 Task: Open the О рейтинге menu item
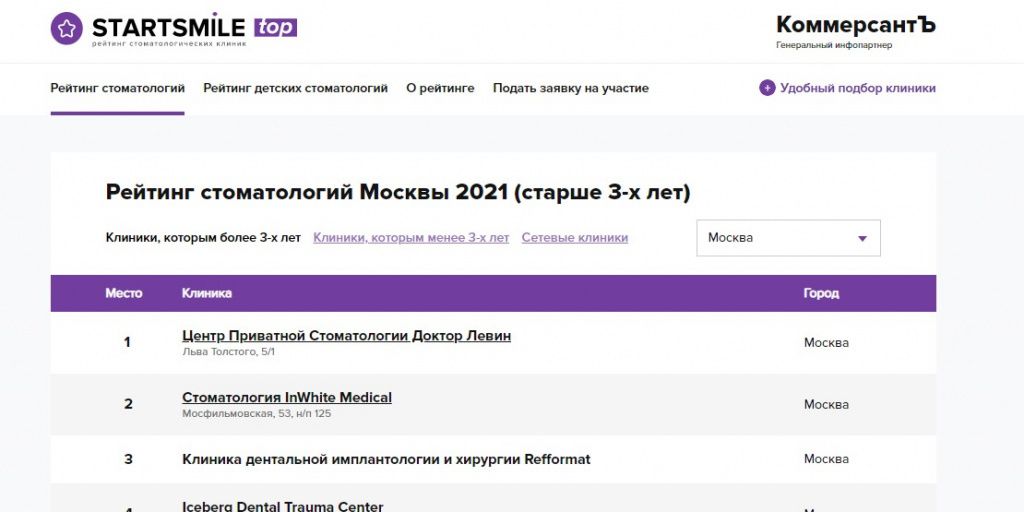pos(440,88)
